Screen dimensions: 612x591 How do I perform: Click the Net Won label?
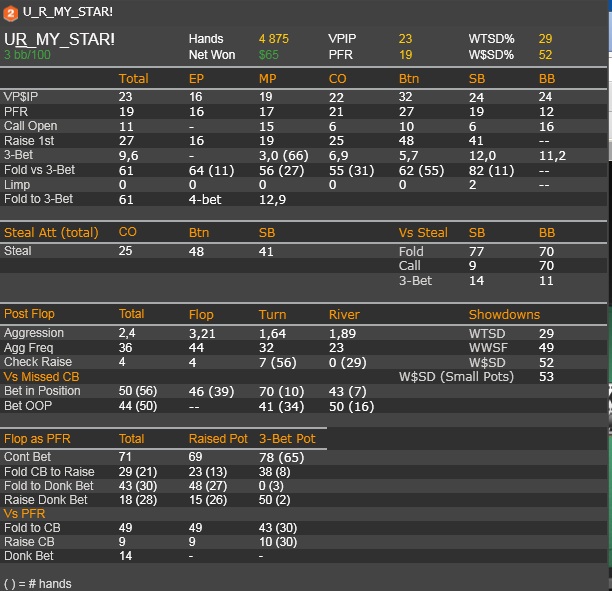212,55
